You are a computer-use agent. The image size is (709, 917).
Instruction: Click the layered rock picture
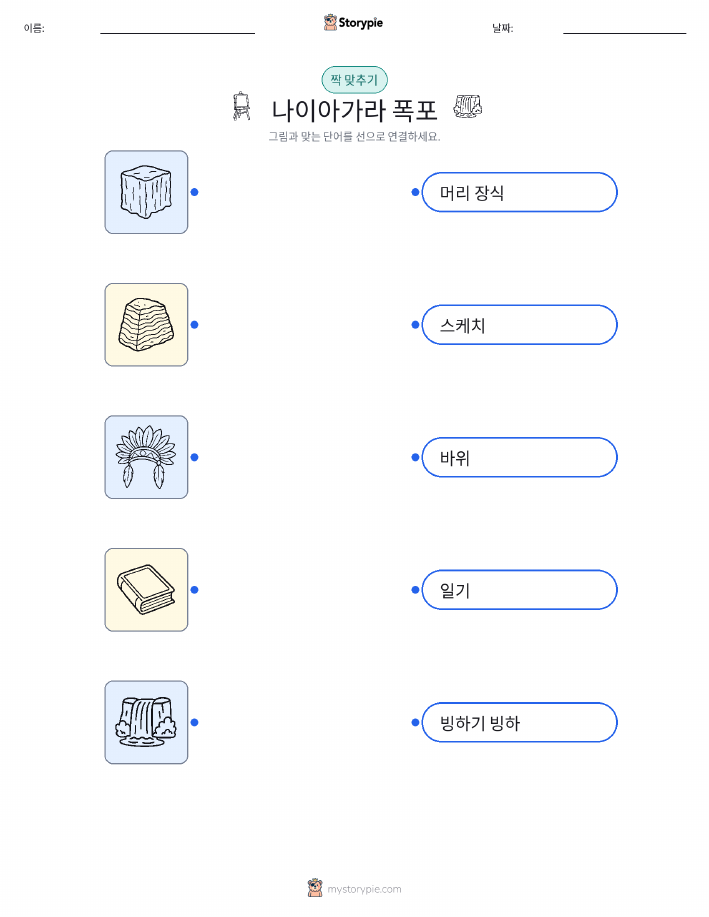[x=146, y=325]
